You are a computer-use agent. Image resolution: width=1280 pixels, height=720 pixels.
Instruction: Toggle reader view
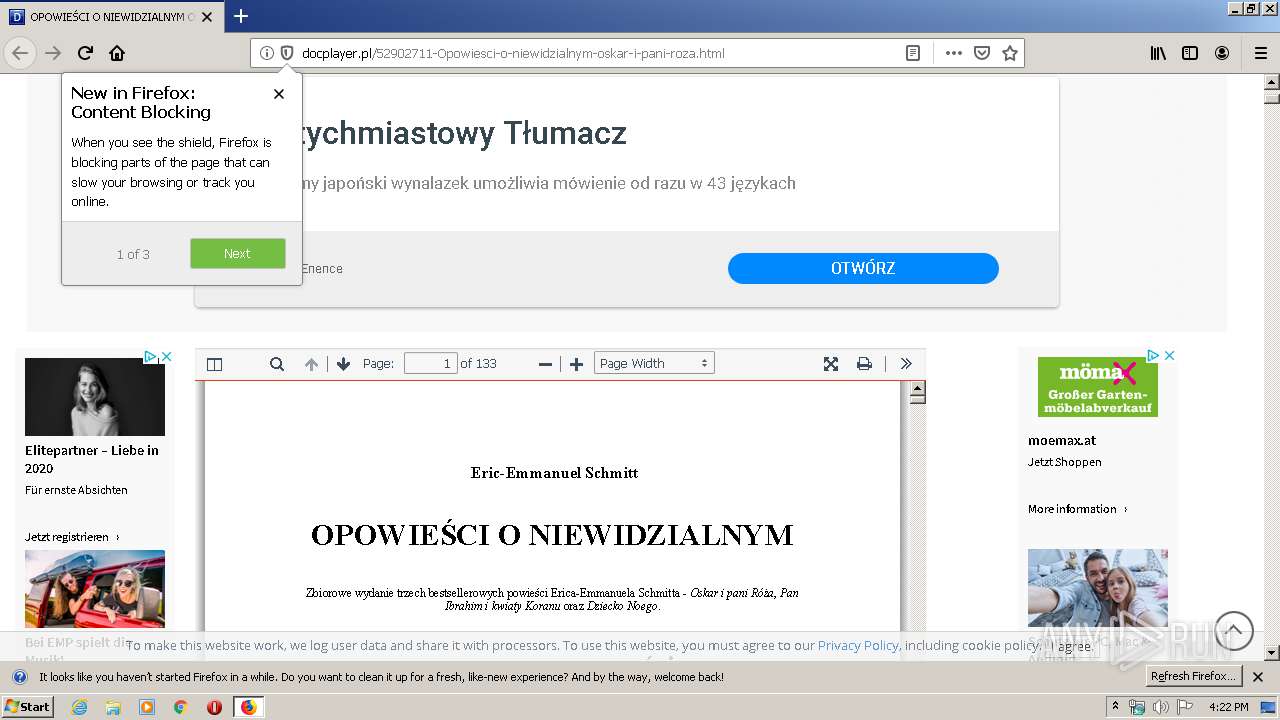[x=913, y=53]
